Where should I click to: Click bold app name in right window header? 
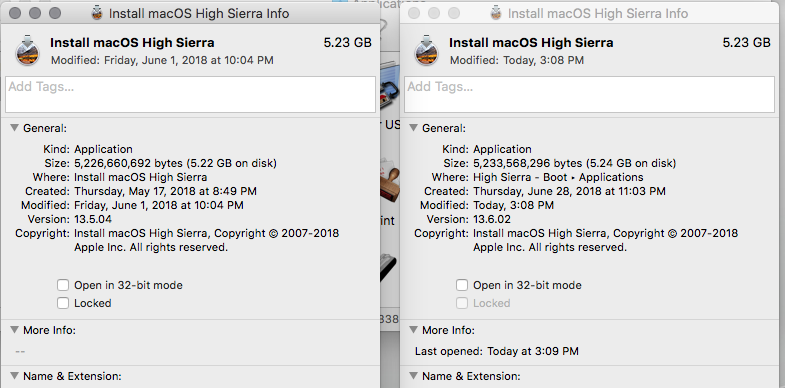click(531, 43)
